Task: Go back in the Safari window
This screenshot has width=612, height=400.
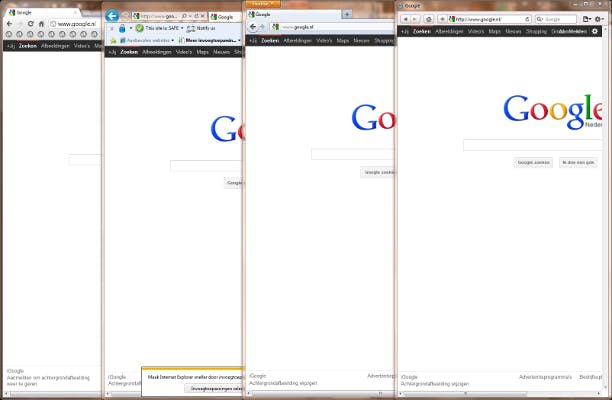Action: 406,19
